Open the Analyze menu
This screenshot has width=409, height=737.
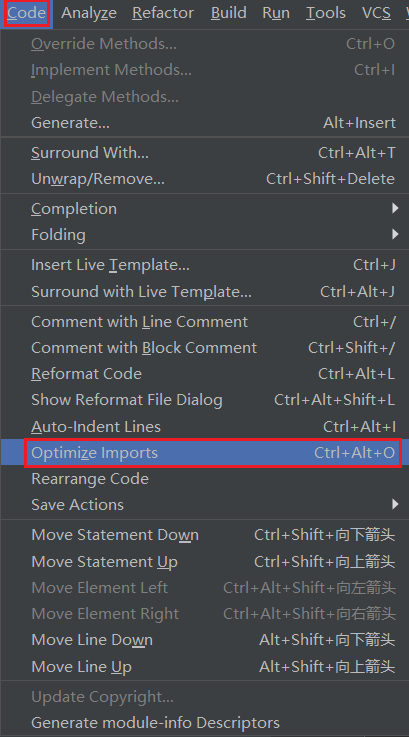pyautogui.click(x=89, y=13)
